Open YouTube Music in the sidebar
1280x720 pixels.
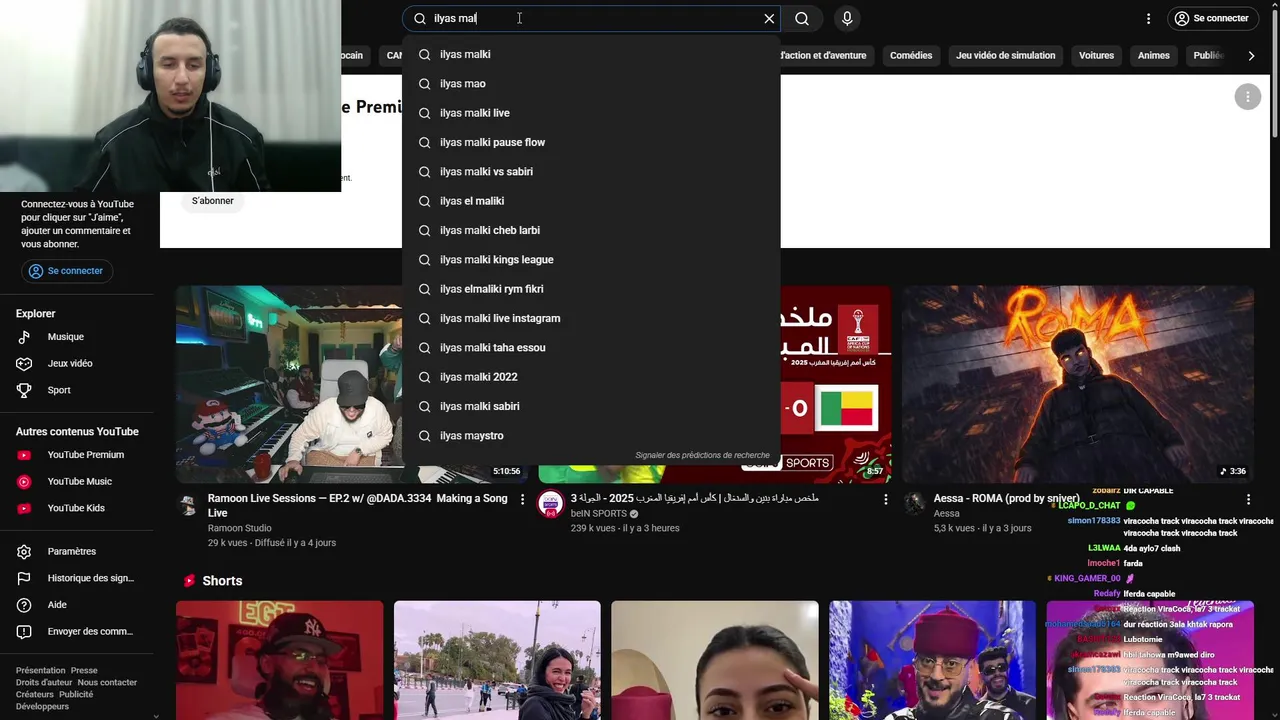77,482
